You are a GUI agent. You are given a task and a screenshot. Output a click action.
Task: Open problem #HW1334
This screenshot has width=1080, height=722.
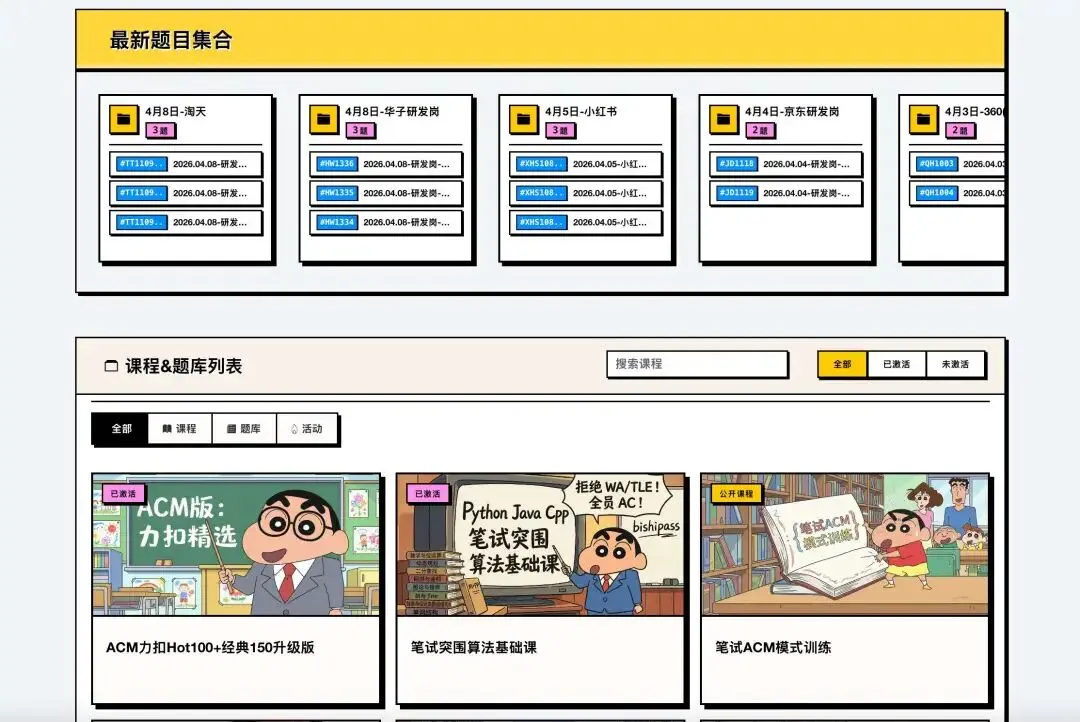coord(386,222)
